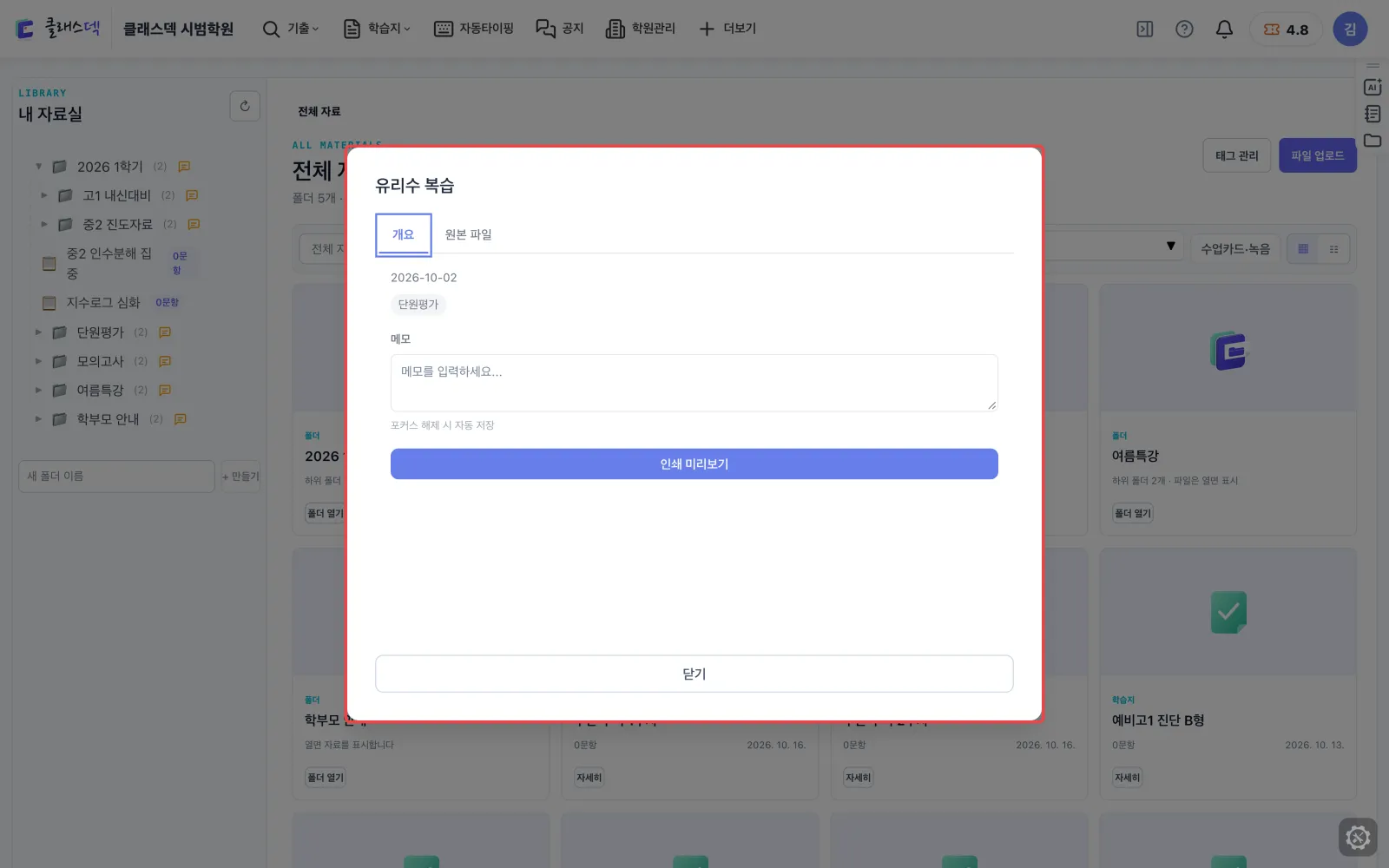Open the notifications bell
This screenshot has width=1389, height=868.
tap(1224, 30)
